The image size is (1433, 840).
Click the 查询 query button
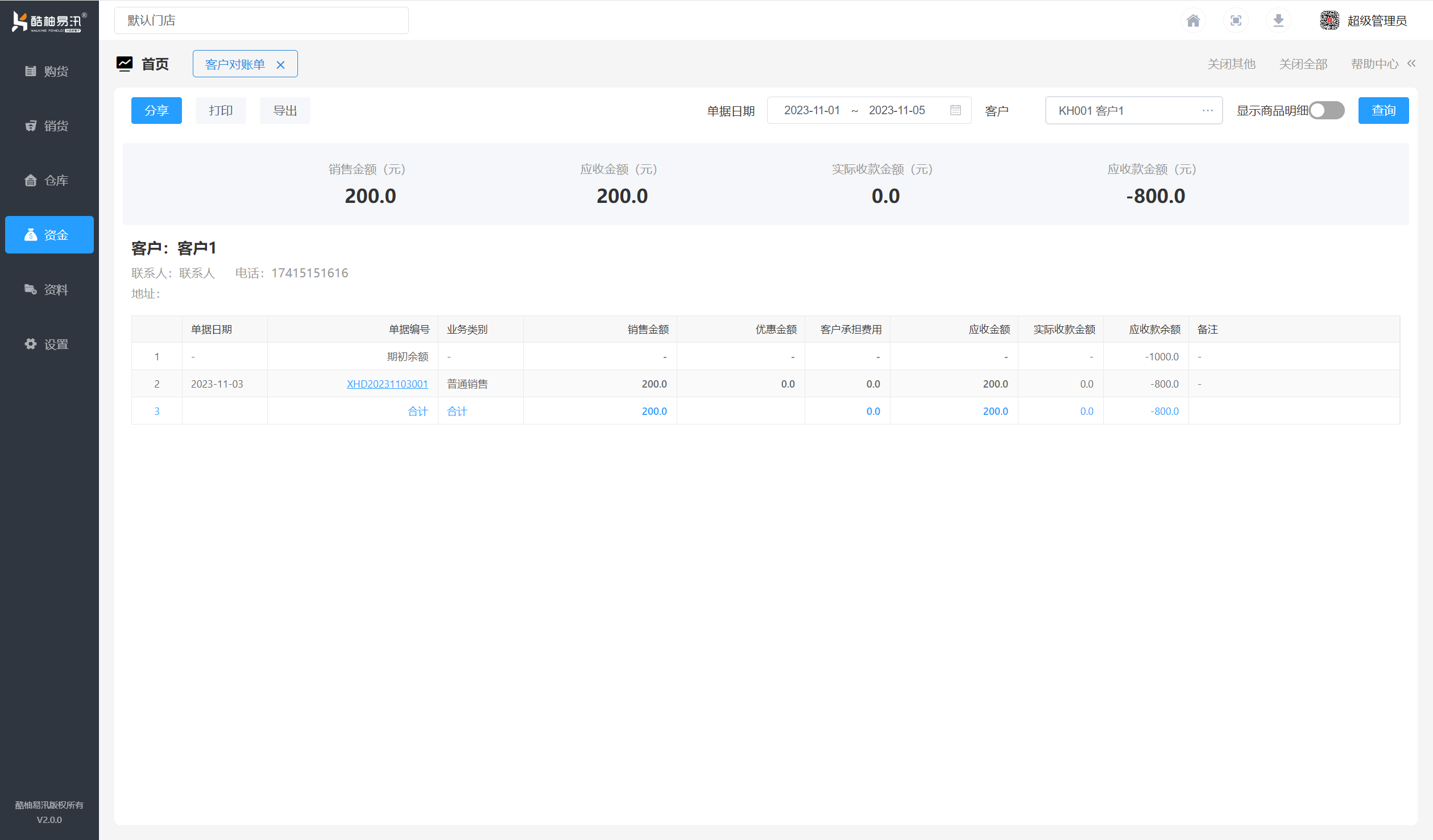(x=1383, y=110)
